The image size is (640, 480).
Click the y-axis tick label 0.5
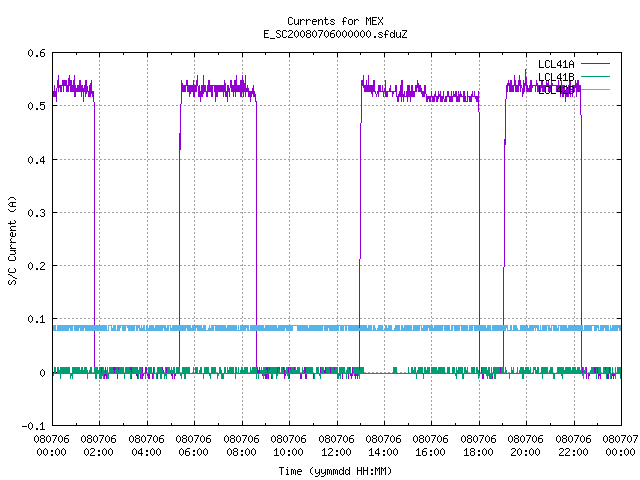pos(36,106)
